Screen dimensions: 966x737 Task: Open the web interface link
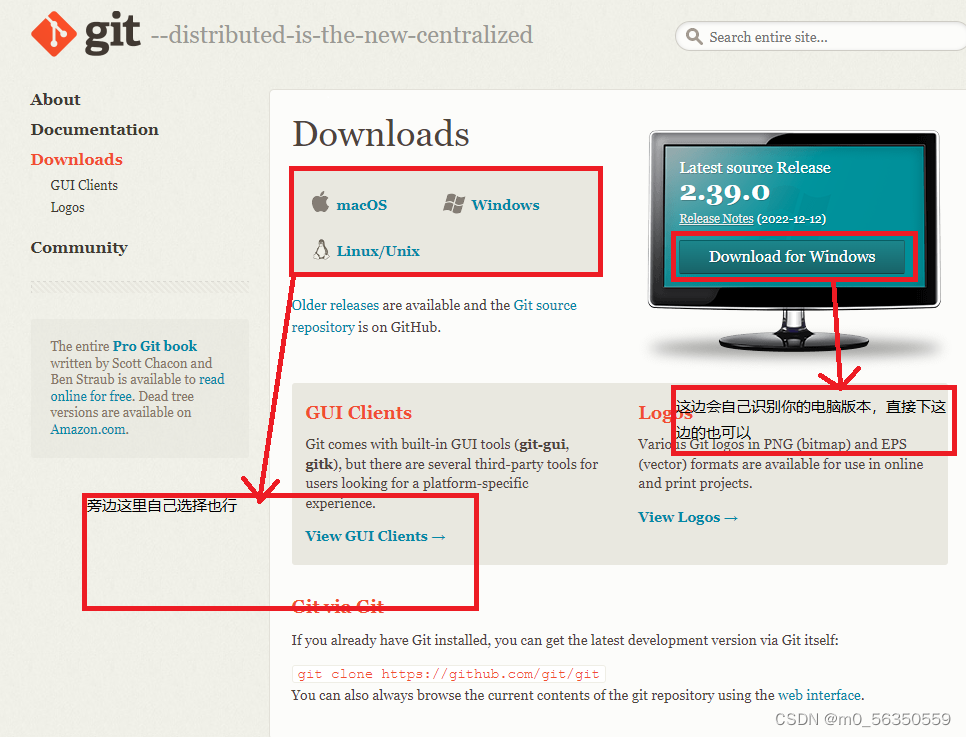pos(819,695)
